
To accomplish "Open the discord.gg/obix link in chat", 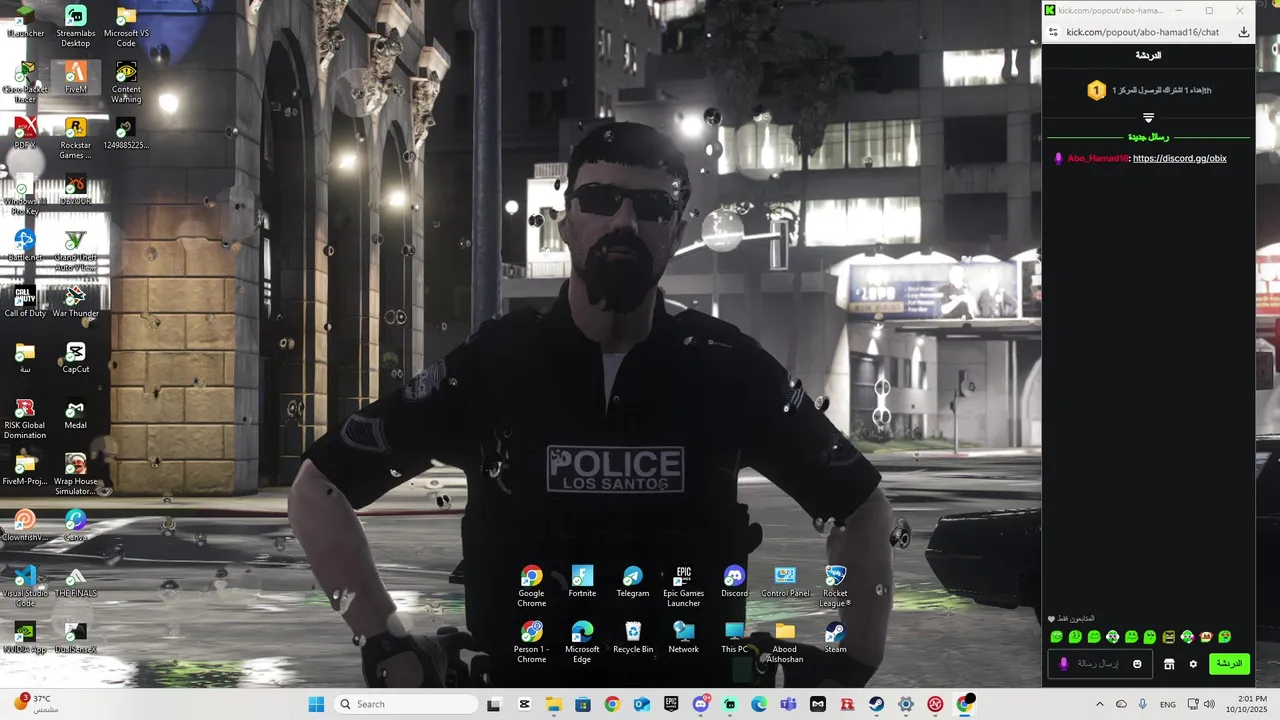I will click(1179, 158).
